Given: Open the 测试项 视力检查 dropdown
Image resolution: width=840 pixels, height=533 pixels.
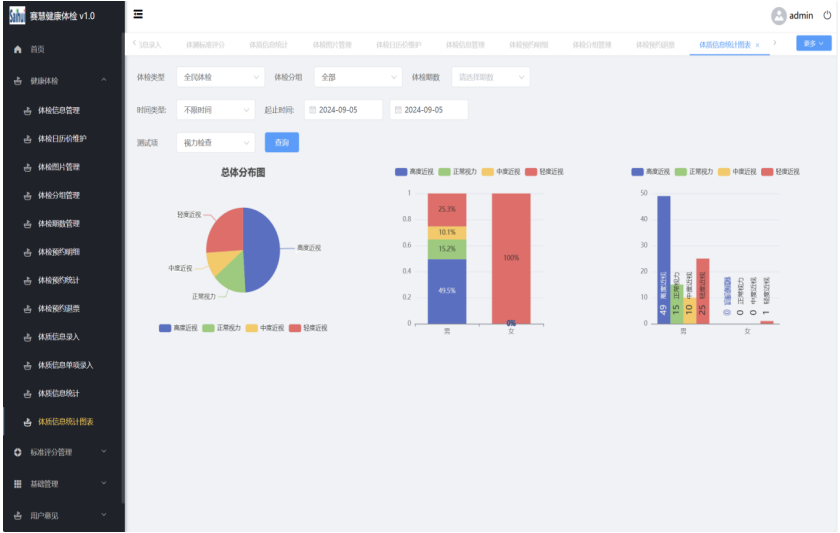Looking at the screenshot, I should tap(215, 142).
